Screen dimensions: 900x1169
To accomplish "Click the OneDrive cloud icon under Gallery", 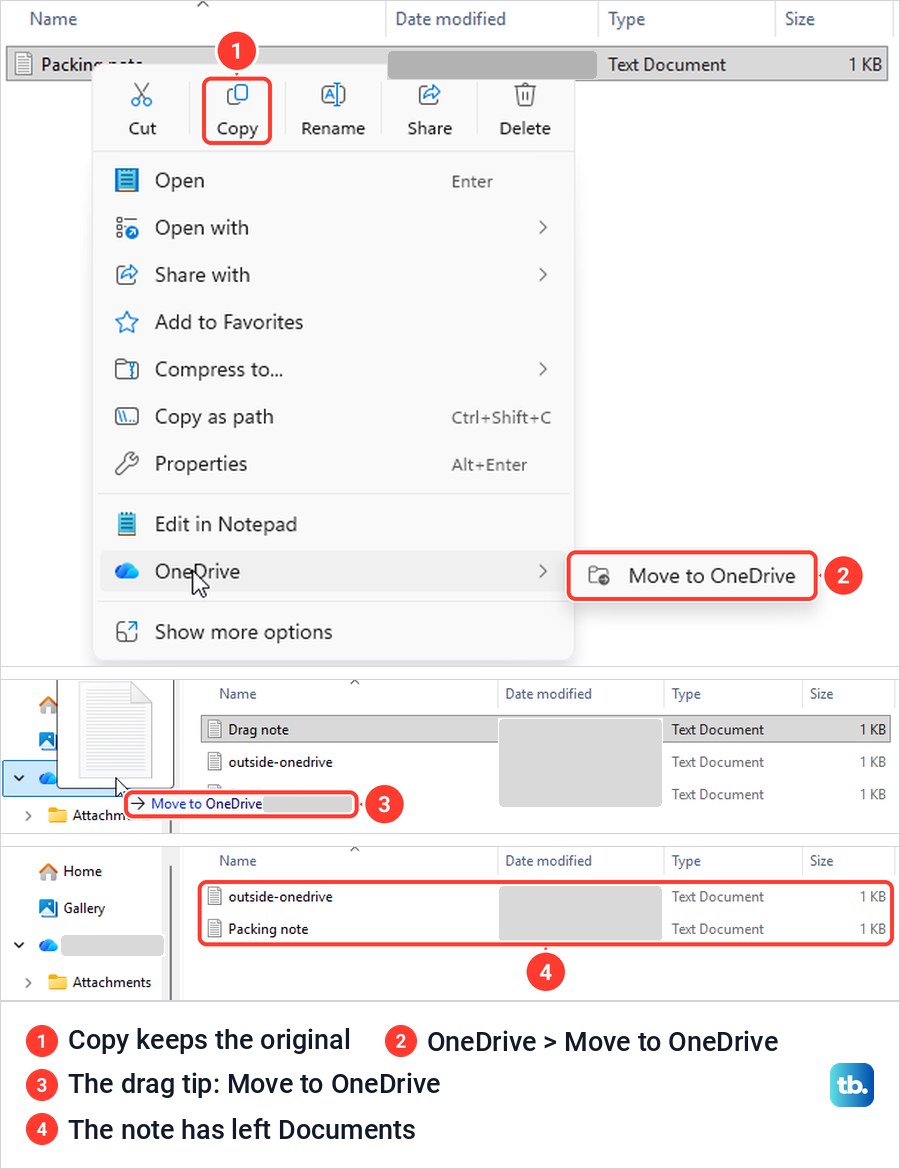I will tap(48, 945).
